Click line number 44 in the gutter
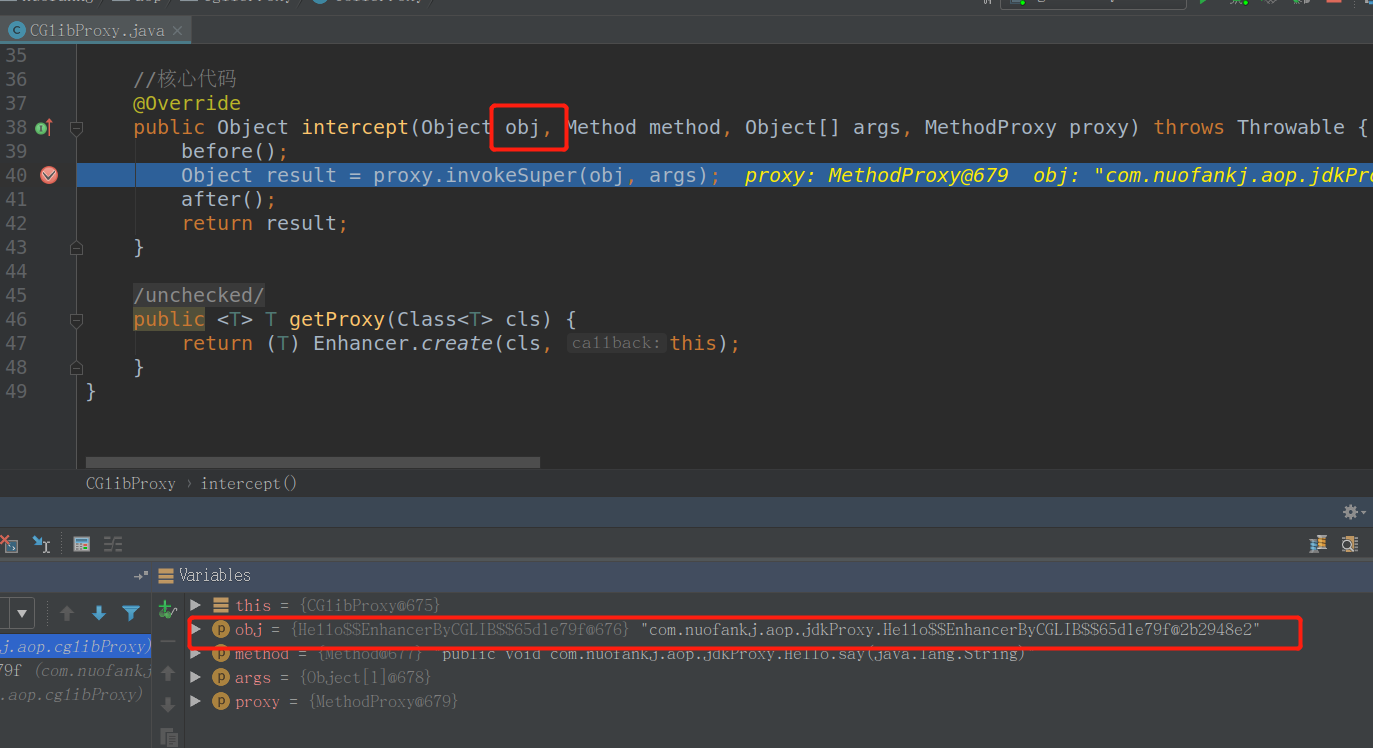The height and width of the screenshot is (748, 1373). (x=16, y=271)
